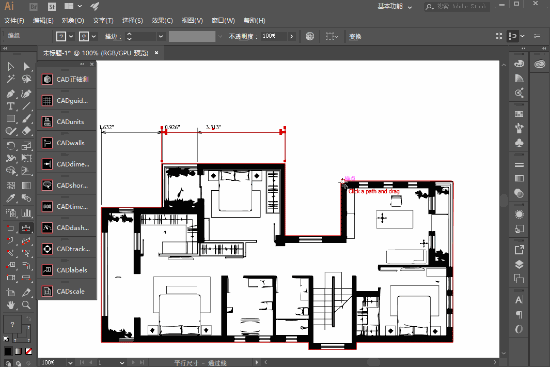Screen dimensions: 550x367
Task: Open the CADscale tool
Action: 67,291
